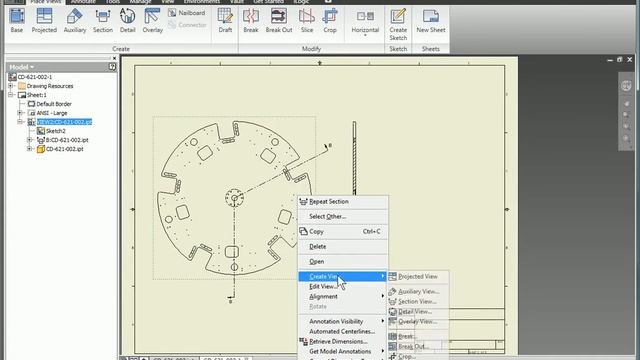Choose Select Other from context menu
Image resolution: width=640 pixels, height=360 pixels.
pos(343,216)
